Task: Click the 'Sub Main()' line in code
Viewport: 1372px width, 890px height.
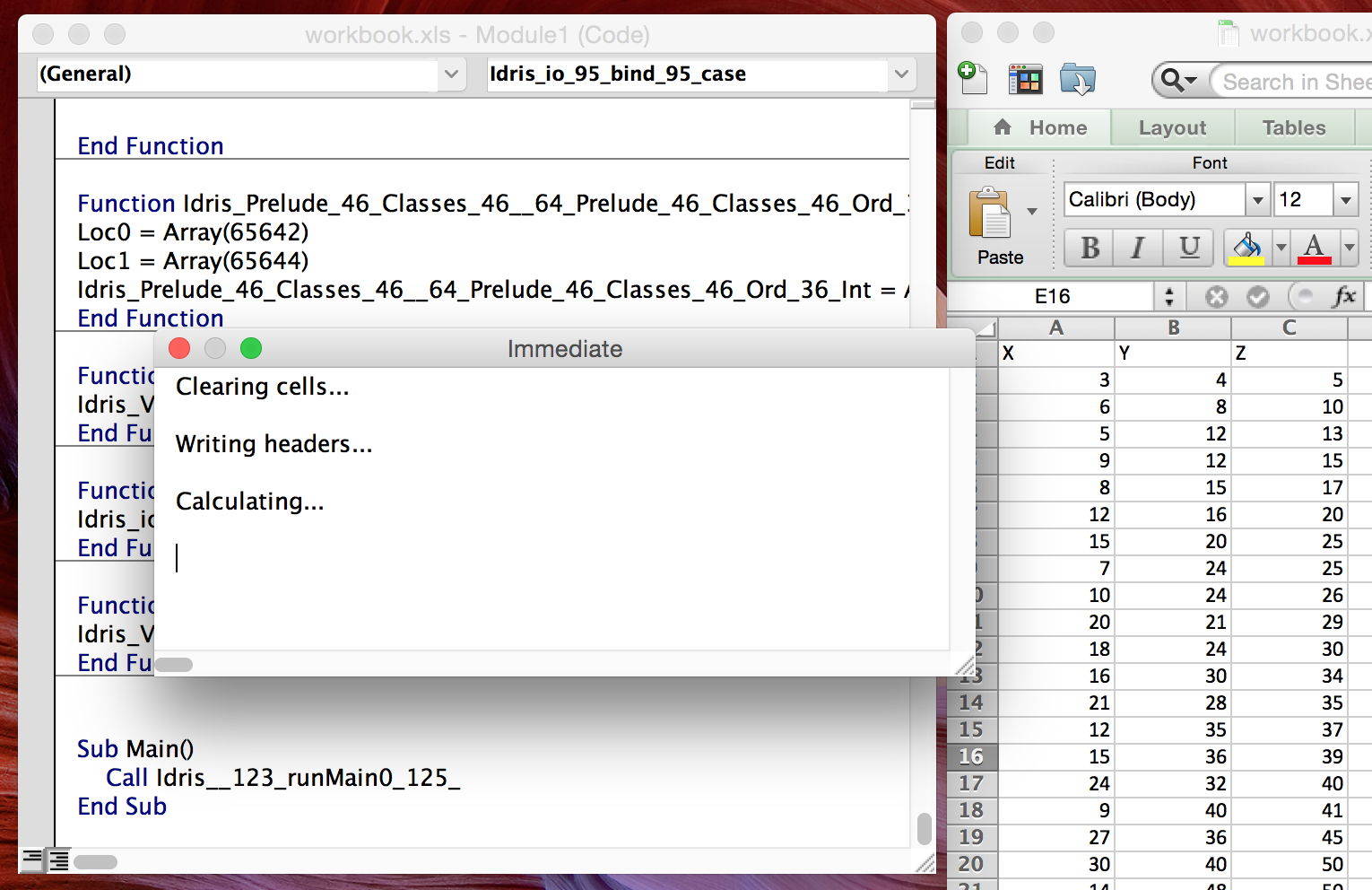Action: click(135, 749)
